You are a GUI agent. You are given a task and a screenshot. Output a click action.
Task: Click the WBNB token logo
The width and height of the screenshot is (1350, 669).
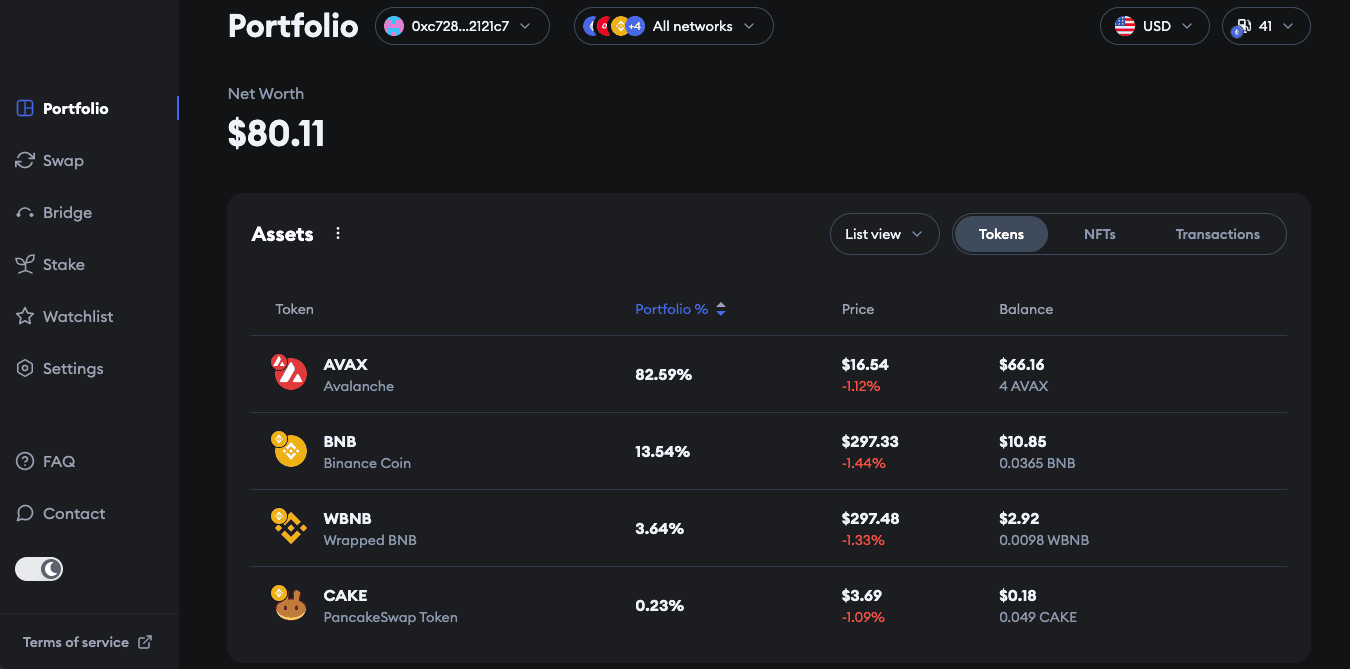pos(290,527)
